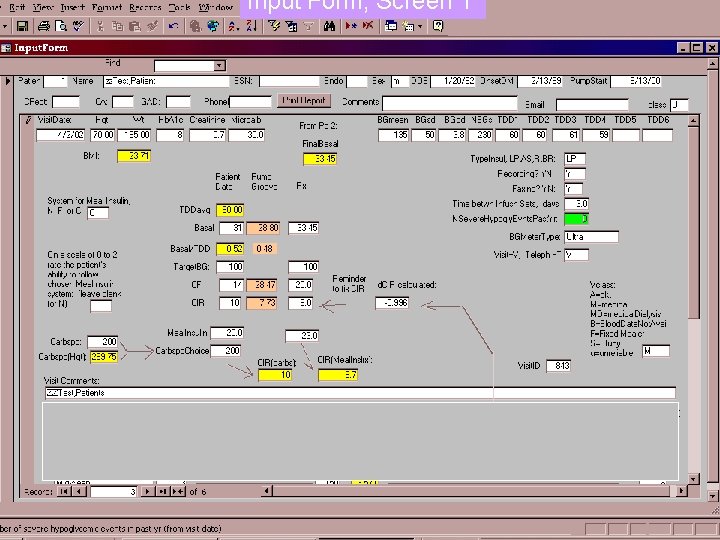Click the new record navigation button
The width and height of the screenshot is (720, 540).
(178, 491)
